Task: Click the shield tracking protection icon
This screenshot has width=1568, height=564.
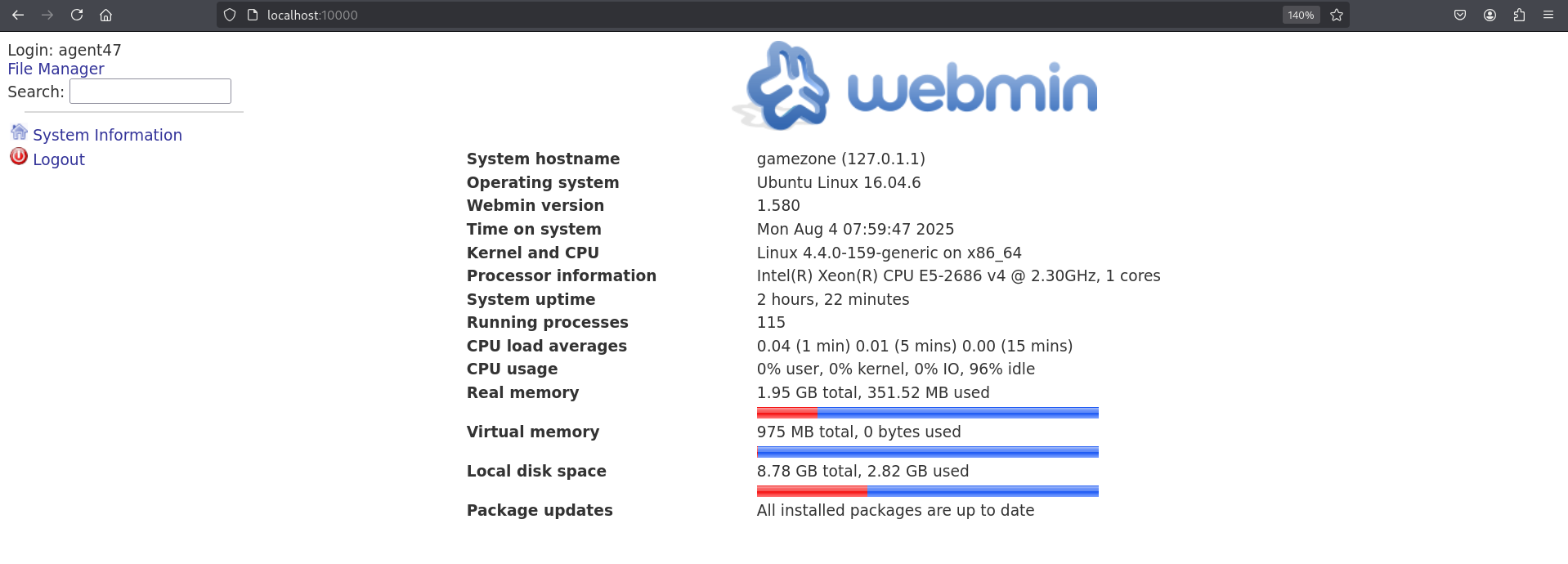Action: (x=230, y=15)
